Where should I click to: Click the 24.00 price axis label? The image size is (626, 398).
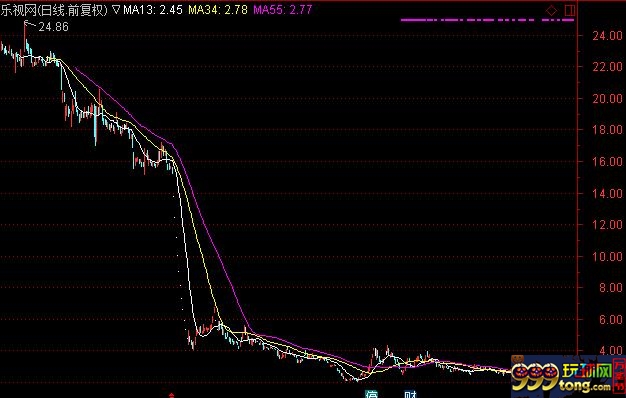click(x=607, y=36)
